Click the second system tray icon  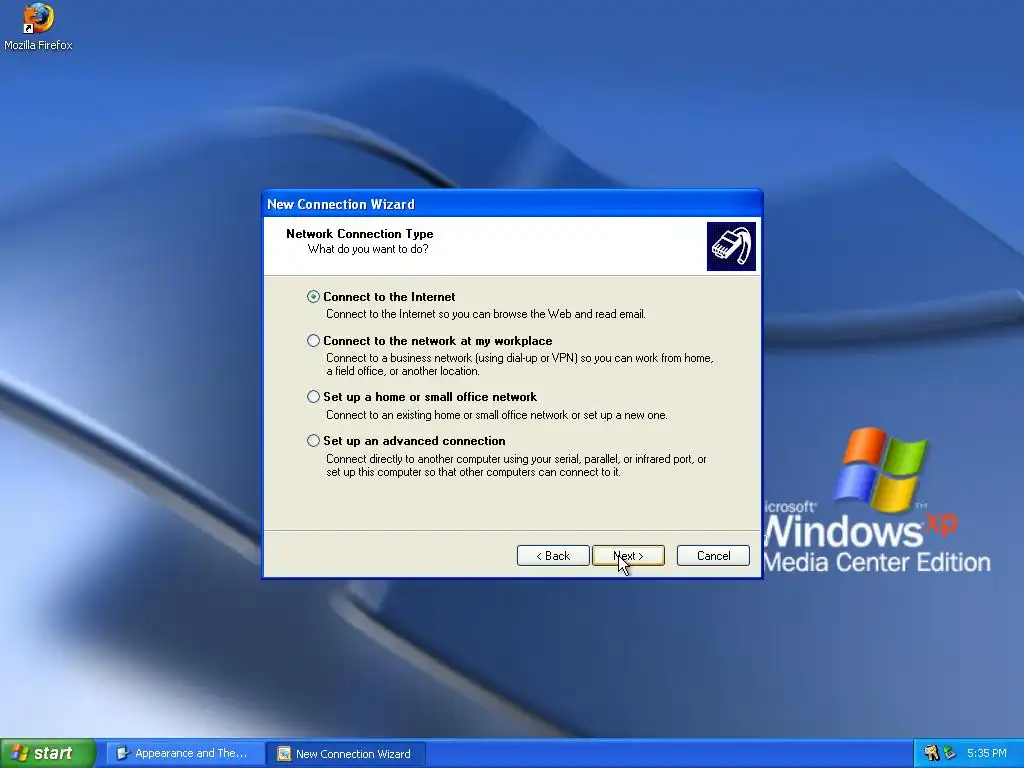pyautogui.click(x=949, y=753)
